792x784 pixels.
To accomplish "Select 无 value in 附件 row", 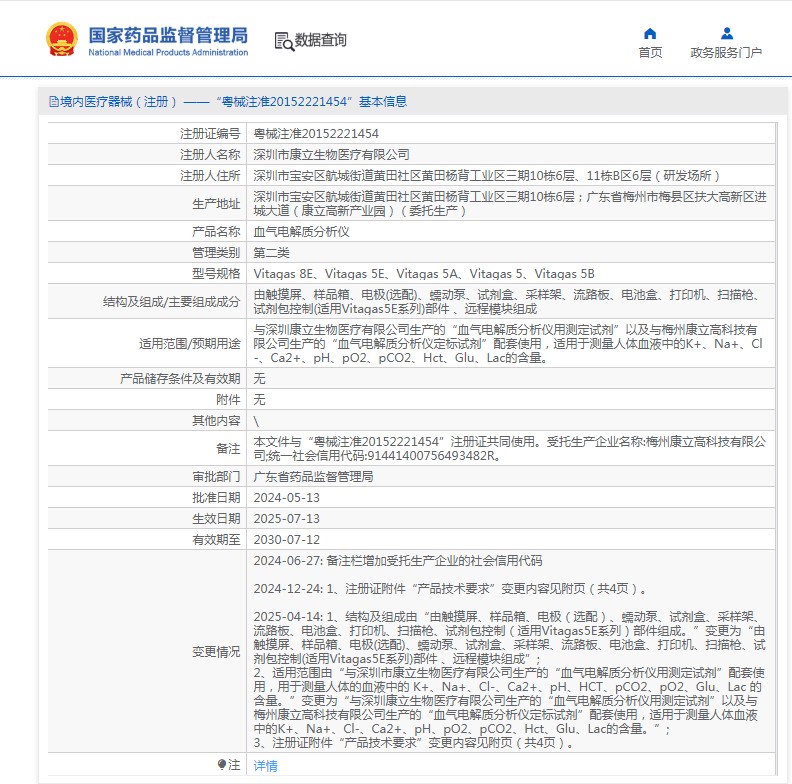I will (260, 400).
